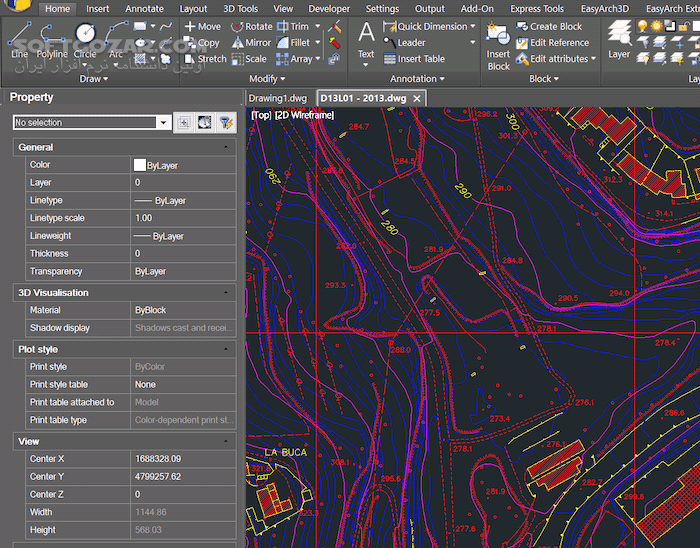Screen dimensions: 700x548
Task: Click the Move tool in Modify
Action: (203, 27)
